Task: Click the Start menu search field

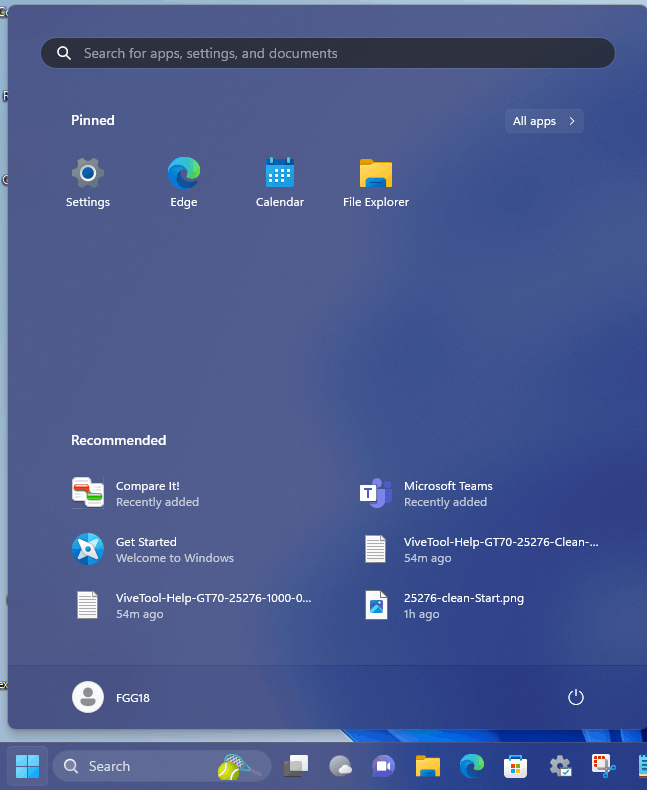Action: (328, 53)
